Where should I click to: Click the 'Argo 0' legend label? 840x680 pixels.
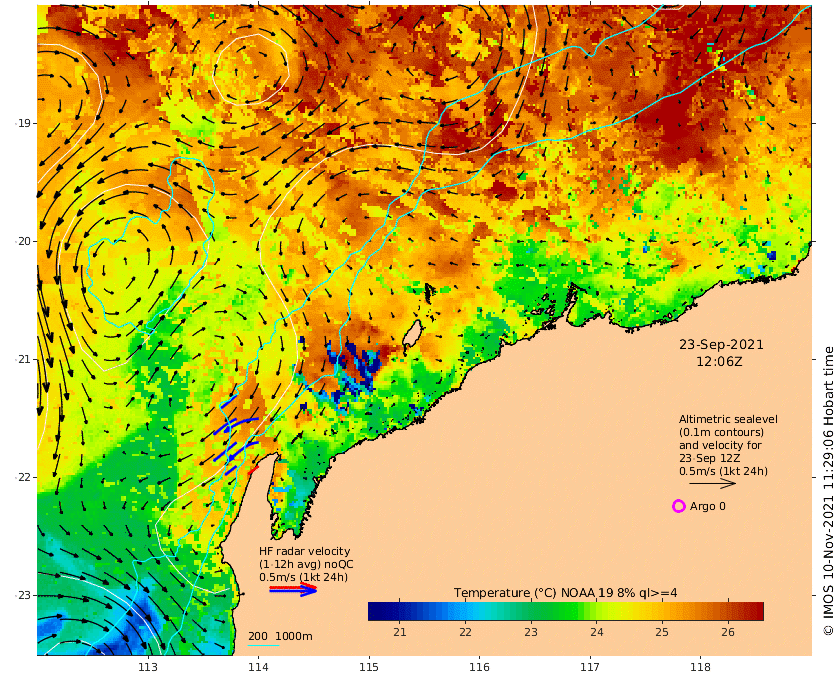point(708,506)
